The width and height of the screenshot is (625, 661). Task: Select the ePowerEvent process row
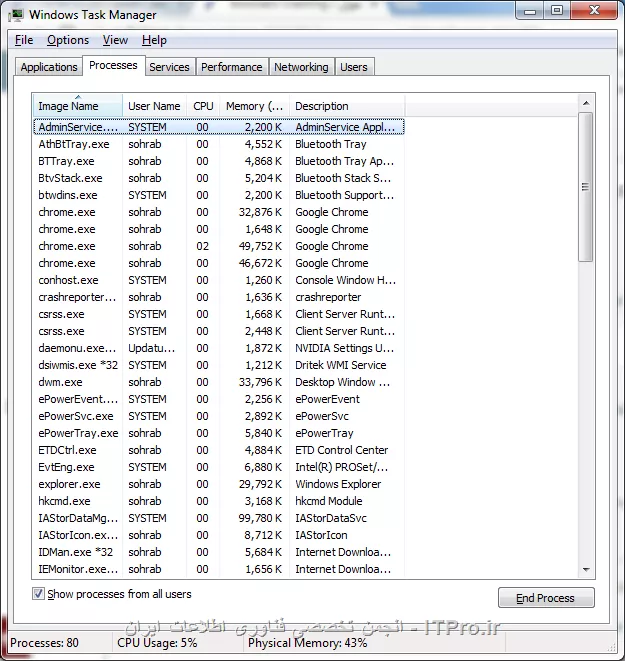click(219, 399)
